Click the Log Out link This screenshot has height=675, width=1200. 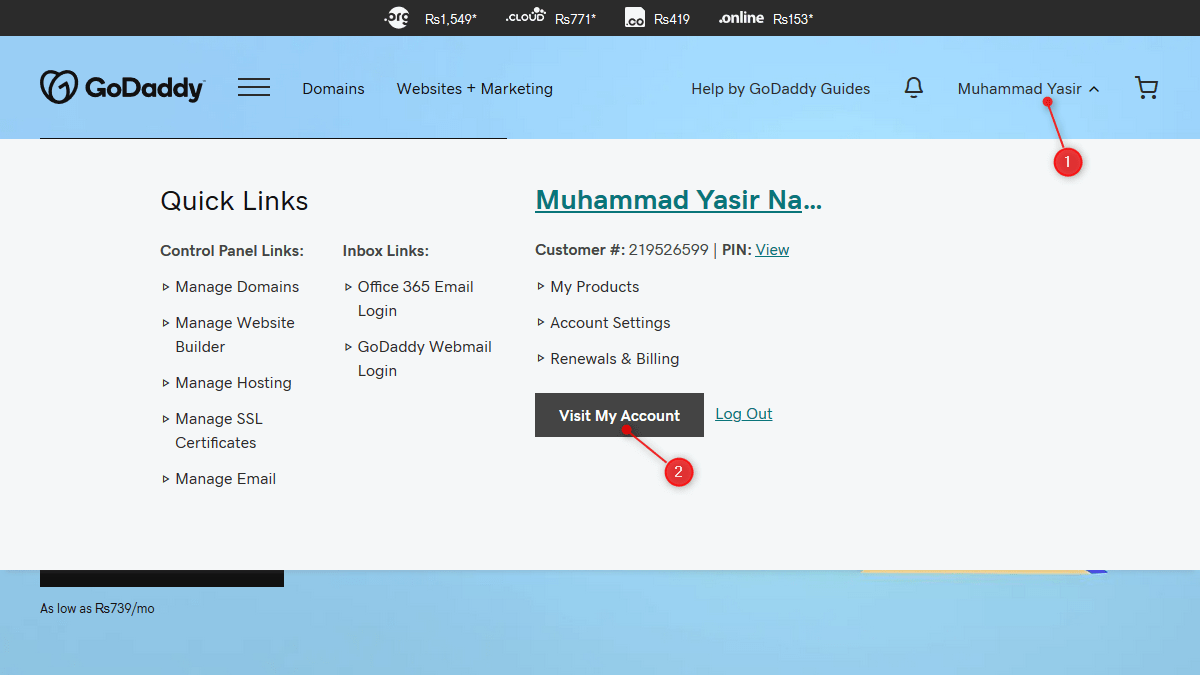pos(744,414)
